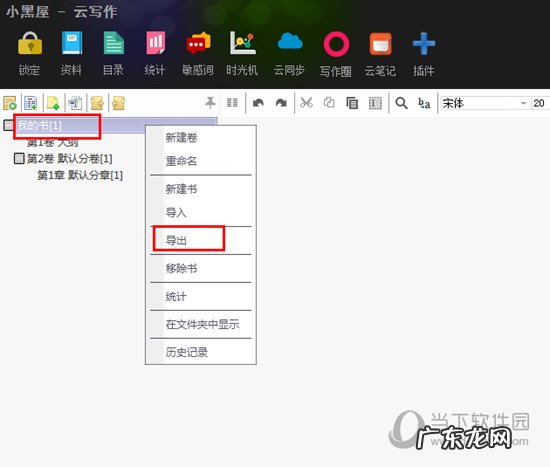The image size is (550, 467).
Task: Choose 移除书 from context menu
Action: pos(181,268)
